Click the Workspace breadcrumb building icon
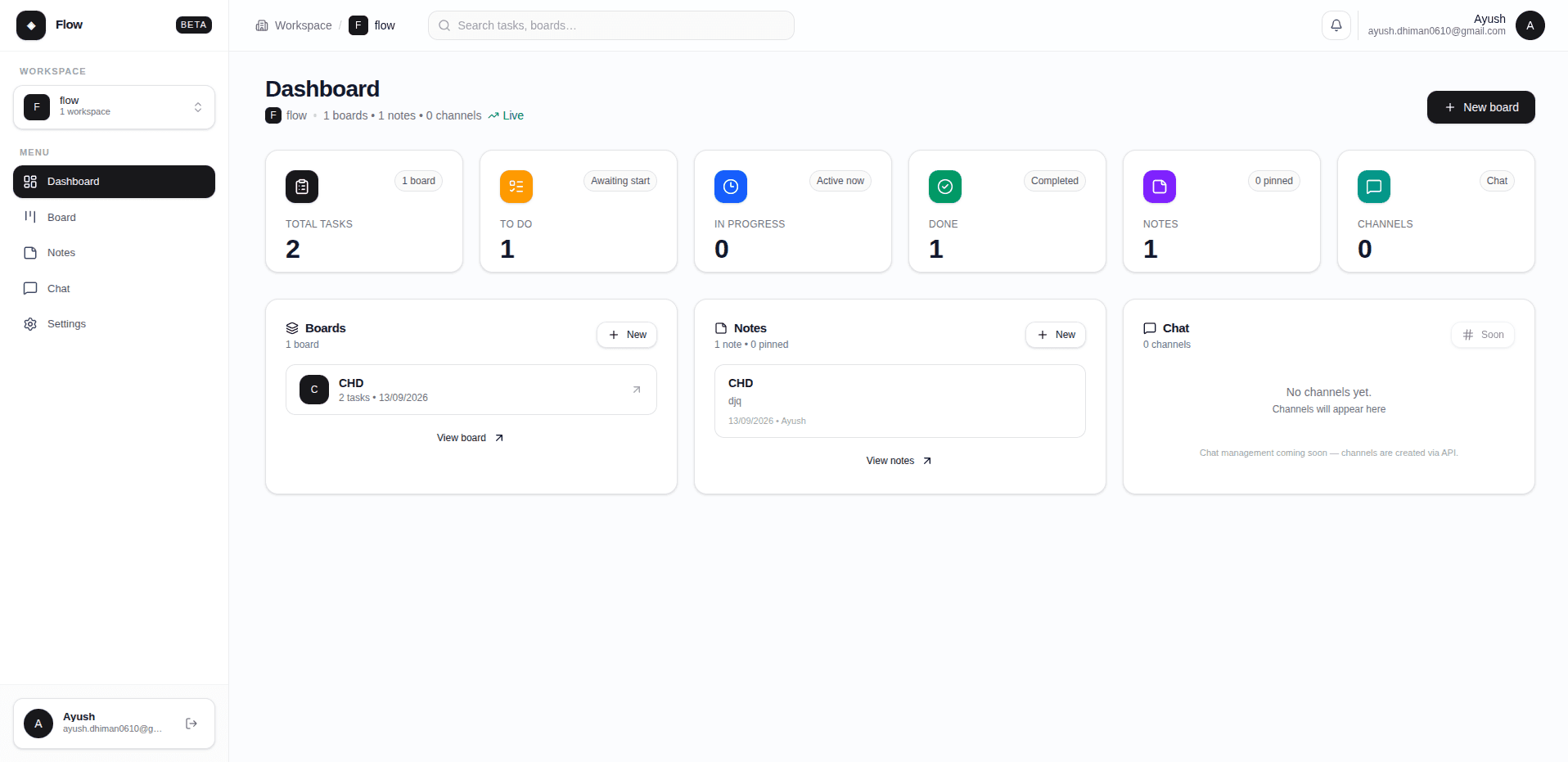The width and height of the screenshot is (1568, 762). coord(262,25)
